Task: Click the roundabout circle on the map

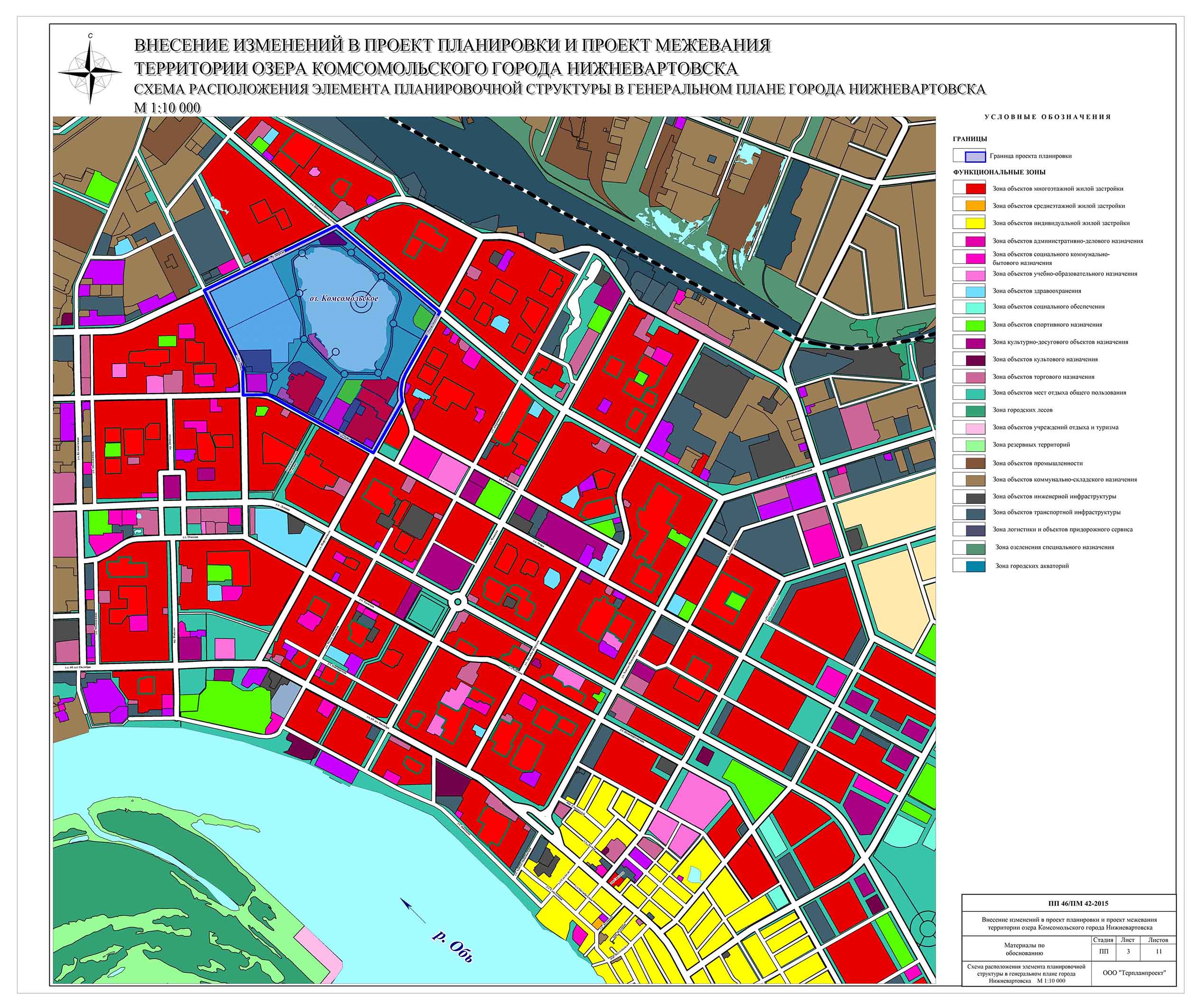Action: coord(457,602)
